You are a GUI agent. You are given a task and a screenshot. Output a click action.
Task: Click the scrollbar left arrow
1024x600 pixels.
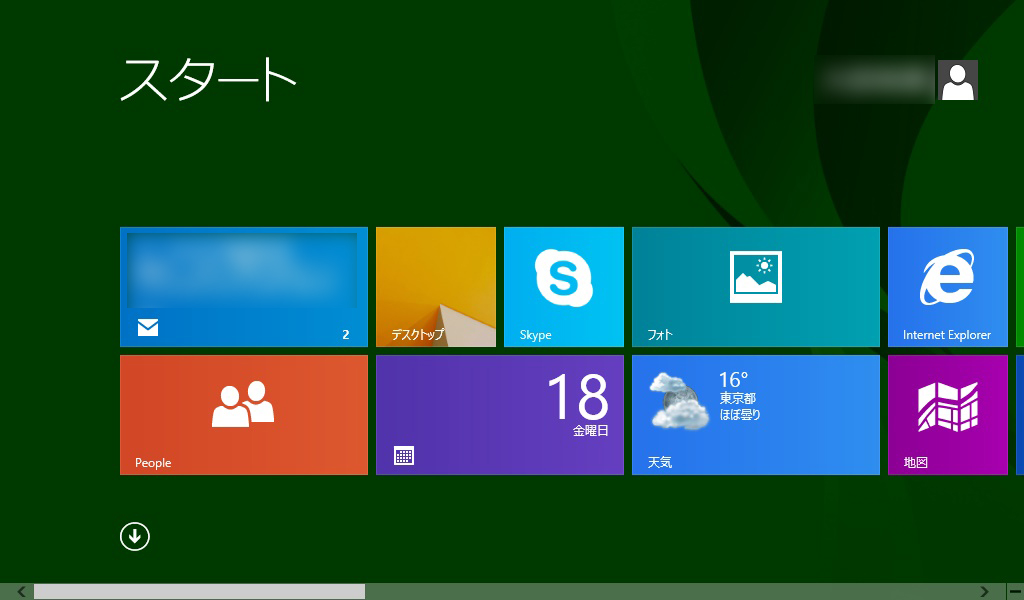coord(21,592)
